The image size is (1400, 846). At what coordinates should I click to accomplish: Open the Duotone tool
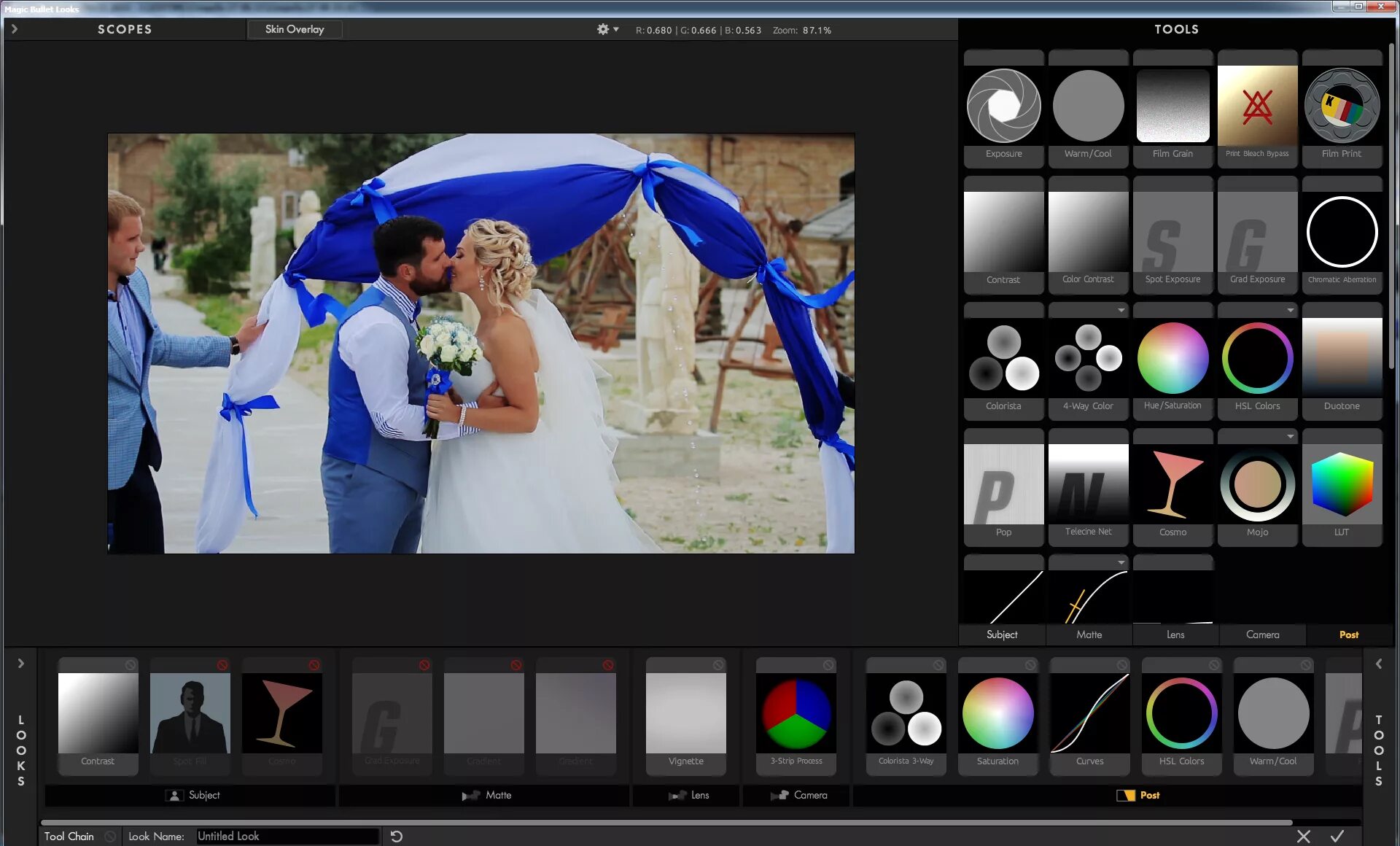tap(1340, 360)
